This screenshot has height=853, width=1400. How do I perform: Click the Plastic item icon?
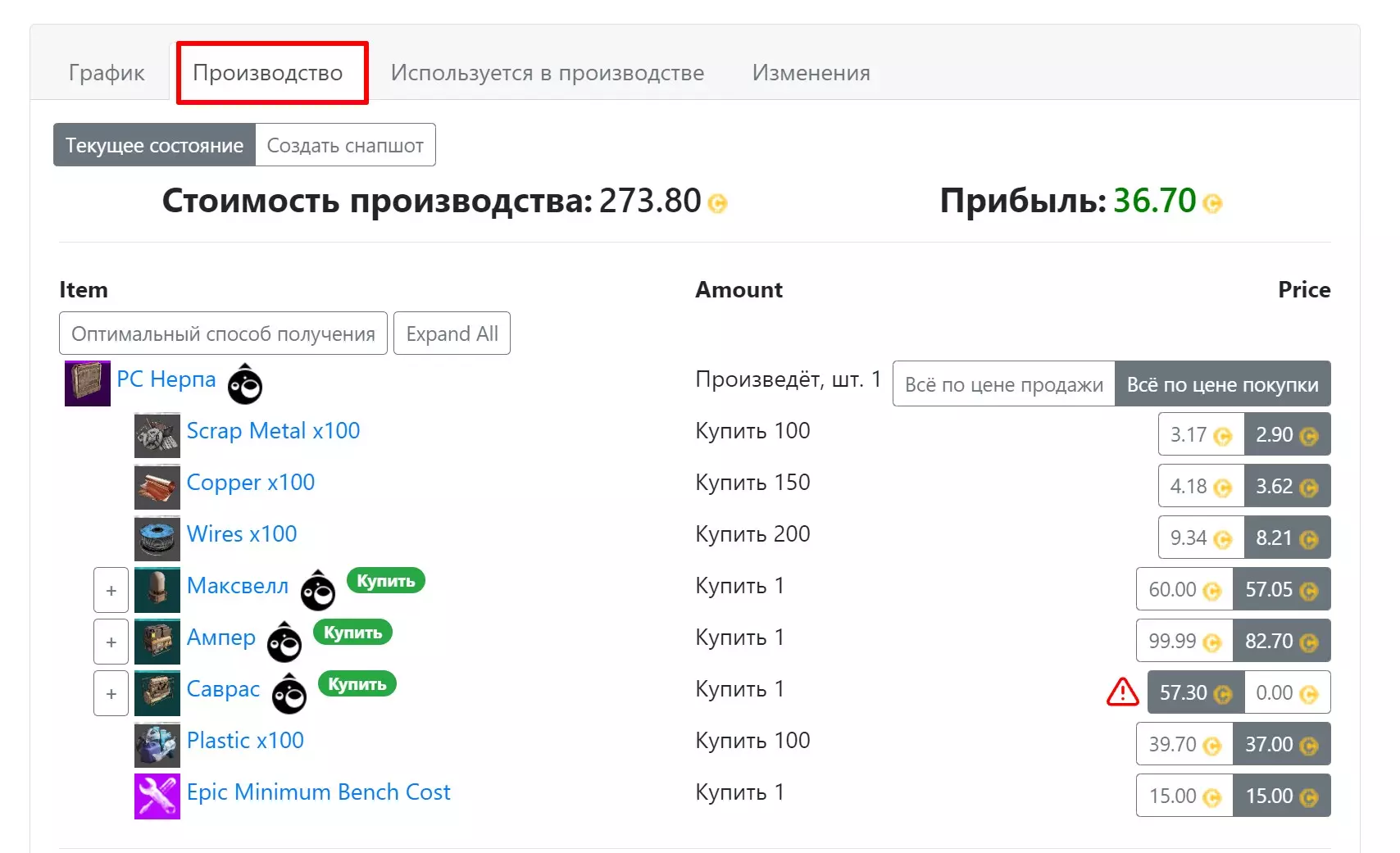(157, 745)
